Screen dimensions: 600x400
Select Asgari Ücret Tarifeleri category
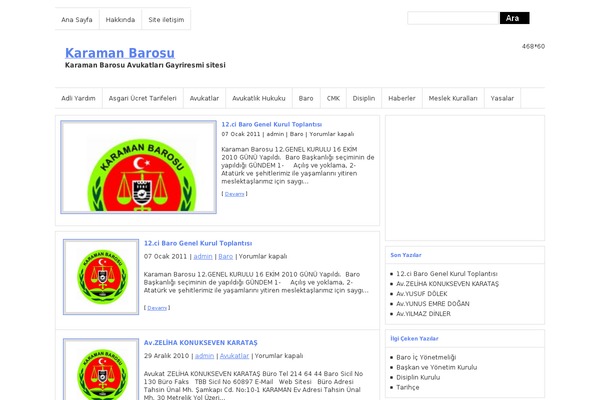click(143, 98)
